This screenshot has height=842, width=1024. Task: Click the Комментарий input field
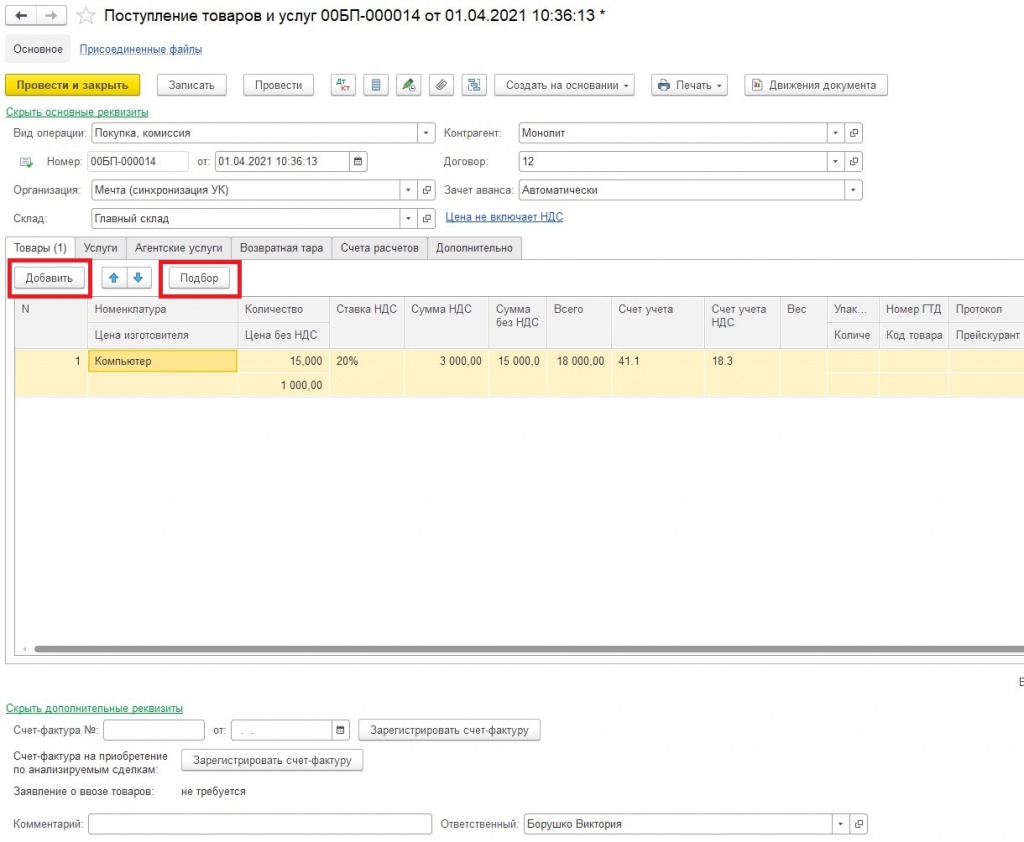[260, 824]
